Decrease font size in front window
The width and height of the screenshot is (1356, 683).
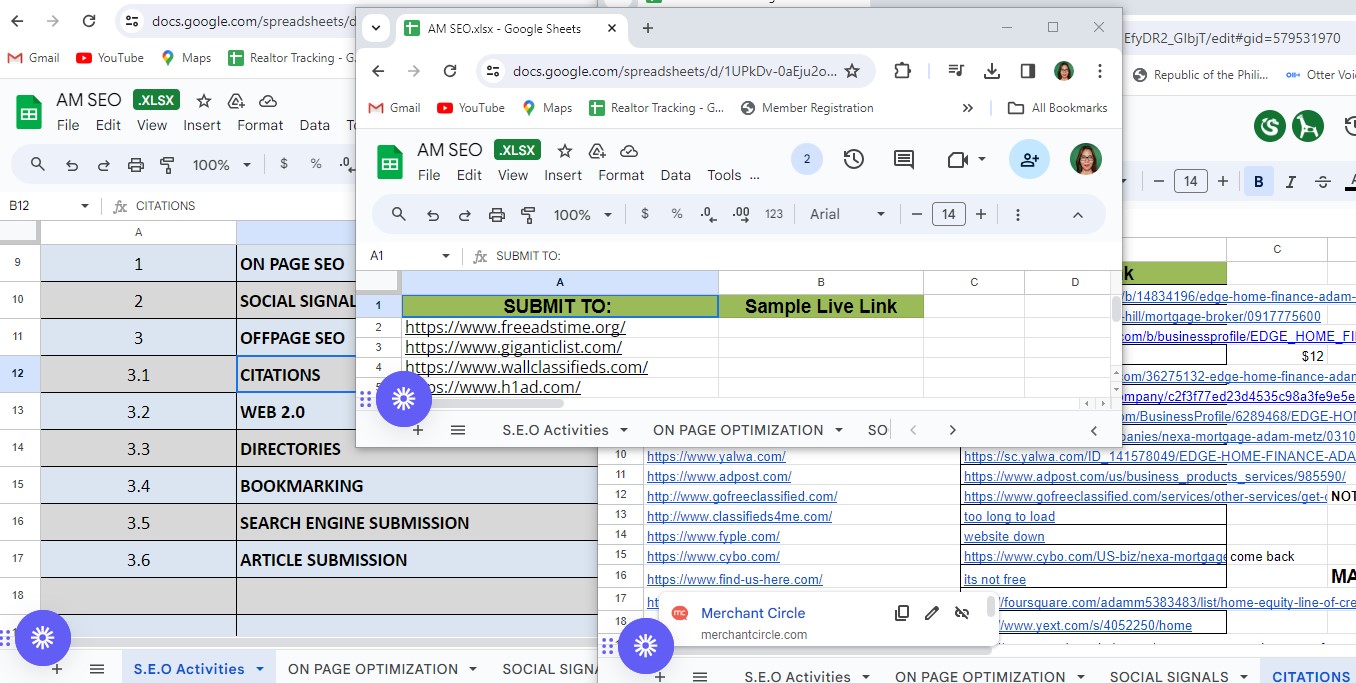coord(916,214)
